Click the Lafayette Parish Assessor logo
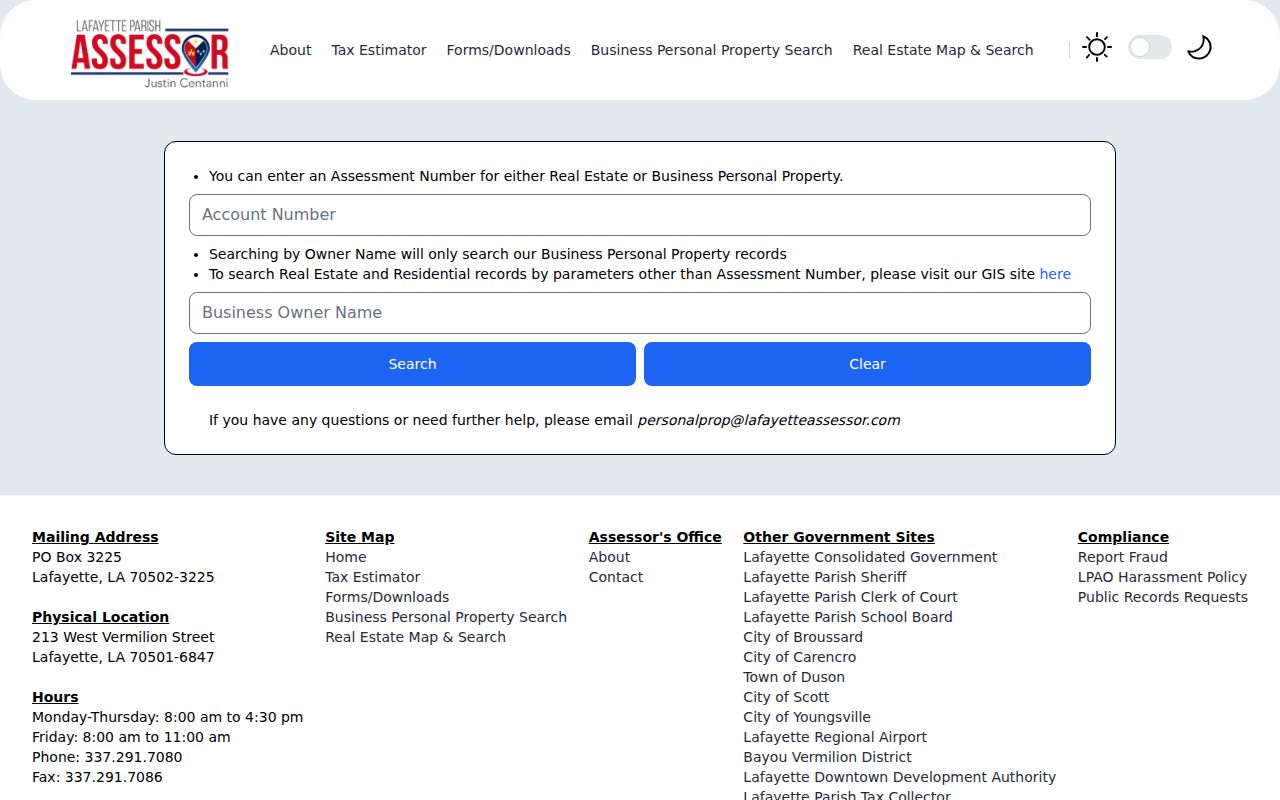 [150, 54]
